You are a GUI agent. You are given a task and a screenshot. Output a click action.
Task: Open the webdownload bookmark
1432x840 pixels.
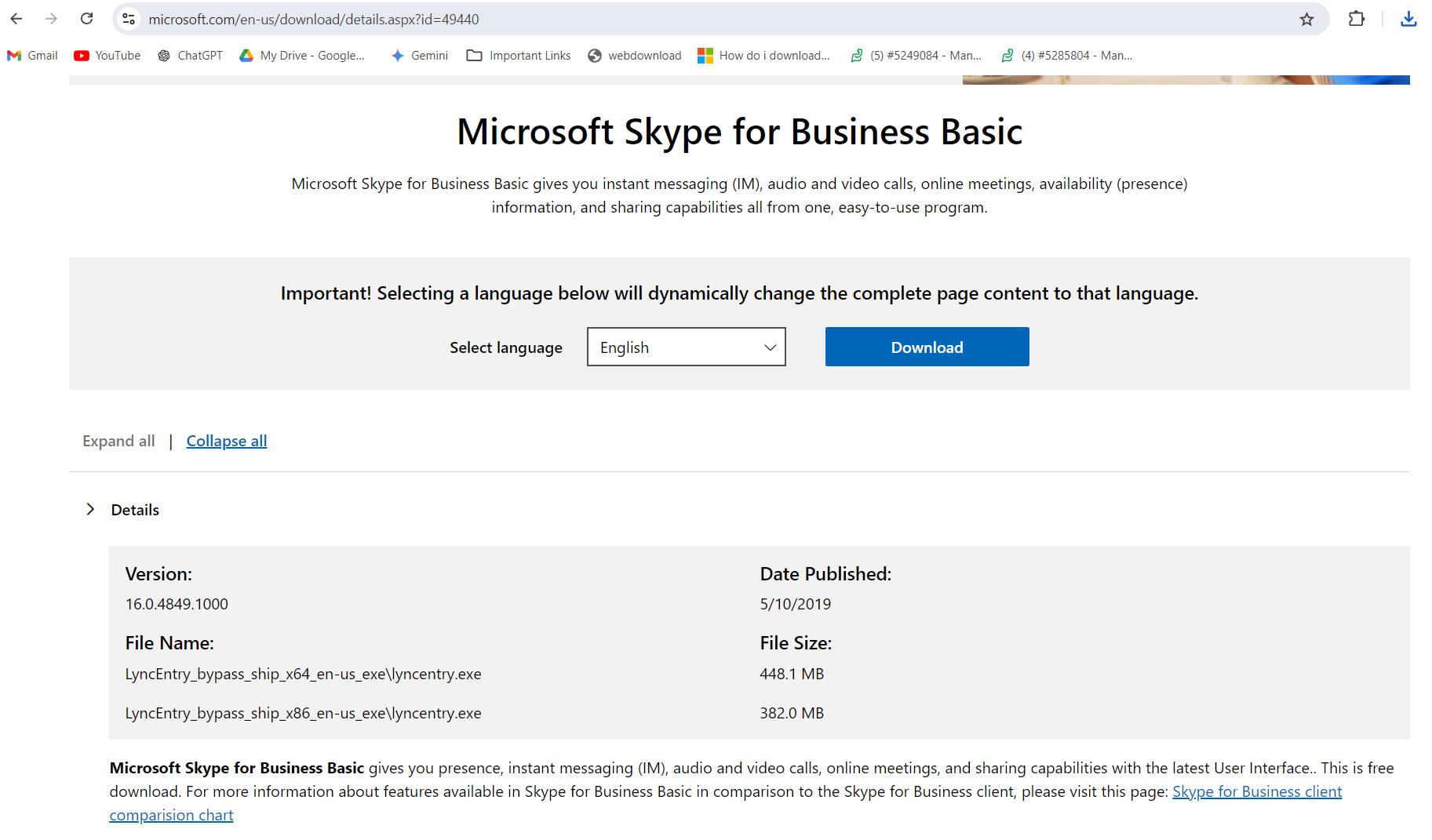(634, 55)
